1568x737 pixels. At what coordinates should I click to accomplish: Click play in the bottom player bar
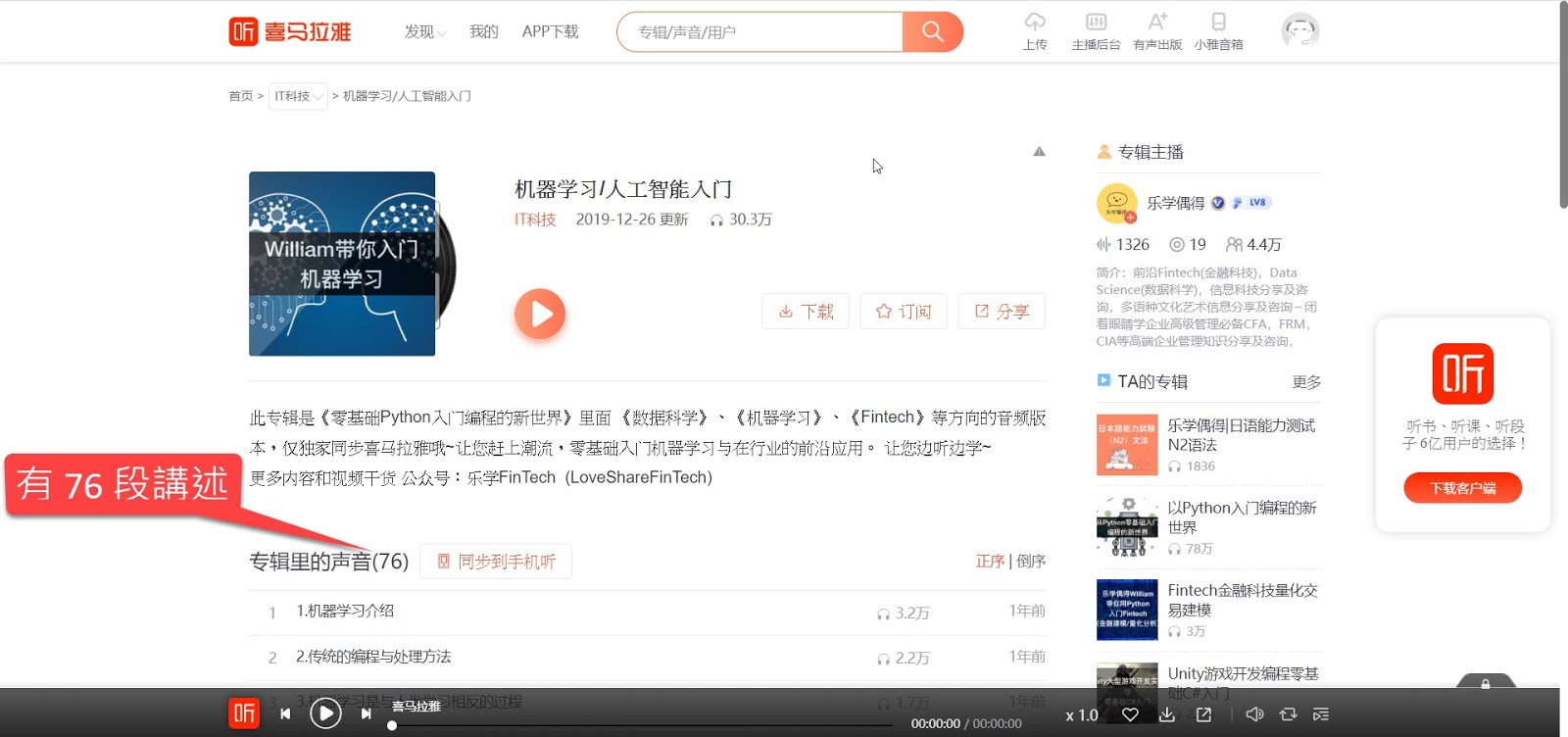(x=325, y=712)
